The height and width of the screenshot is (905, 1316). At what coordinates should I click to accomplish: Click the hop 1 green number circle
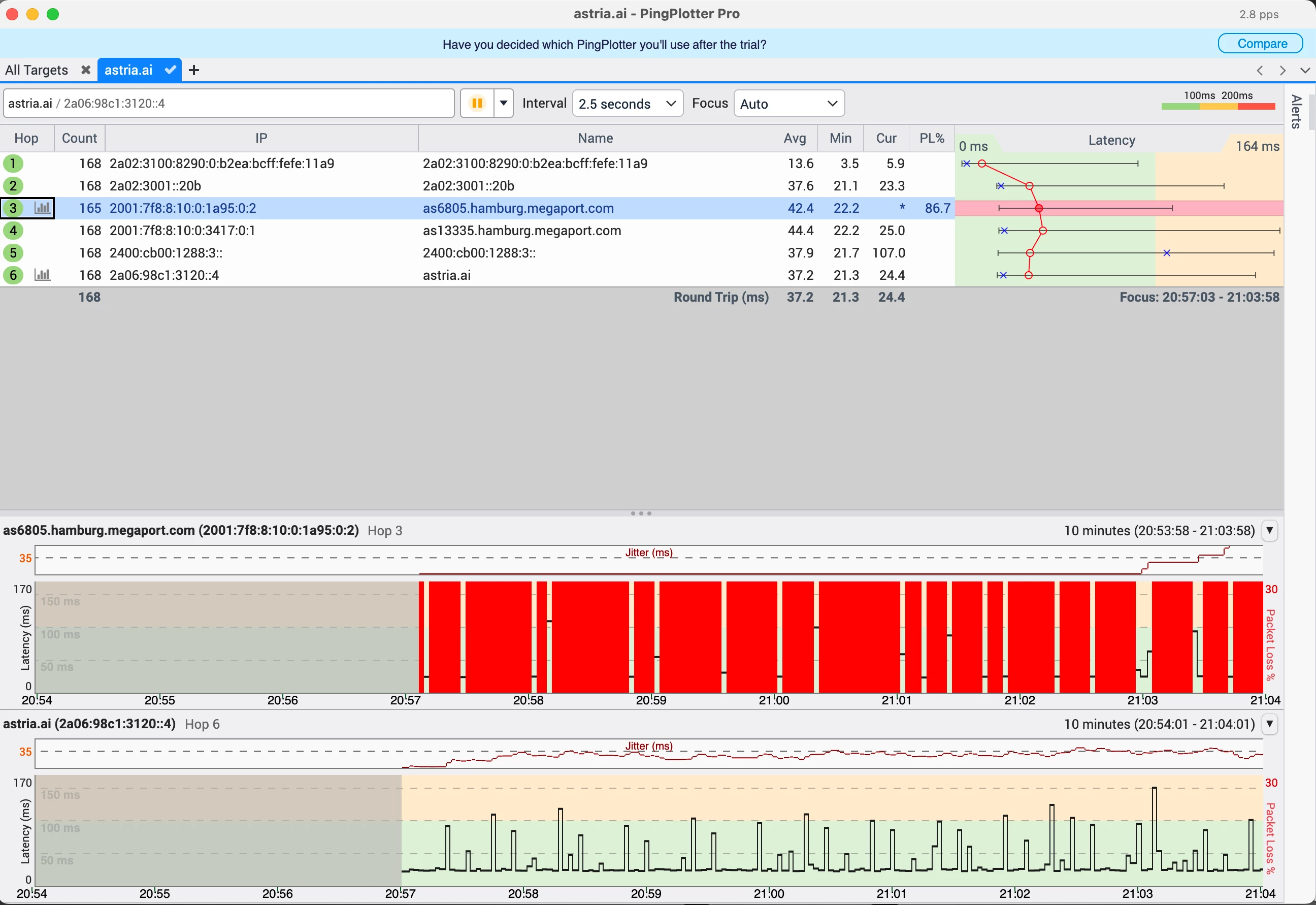coord(13,164)
